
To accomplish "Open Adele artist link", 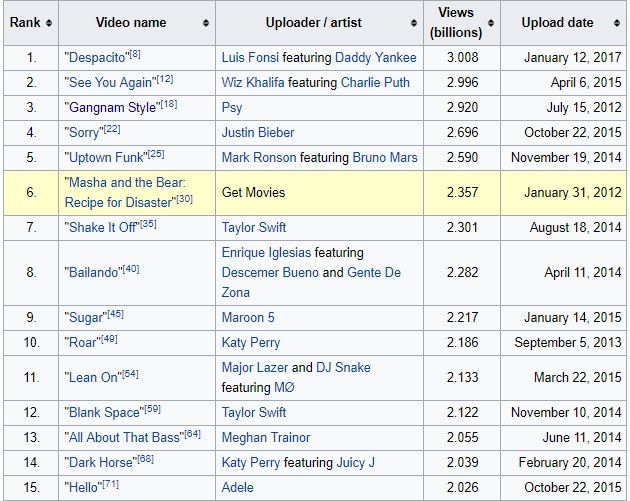I will (237, 487).
